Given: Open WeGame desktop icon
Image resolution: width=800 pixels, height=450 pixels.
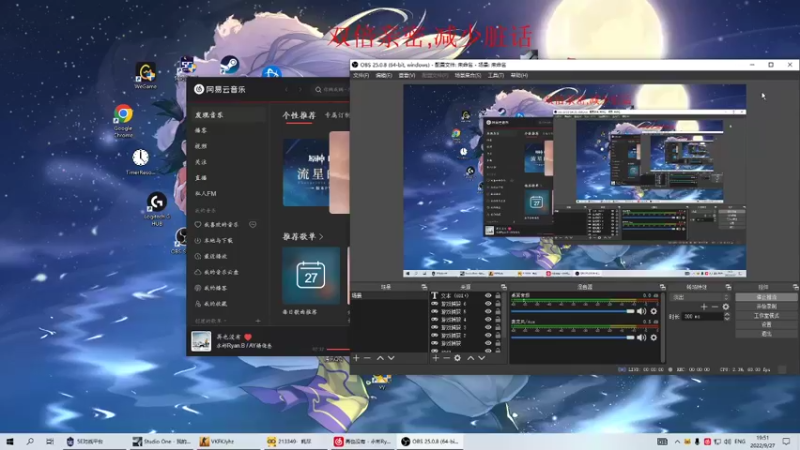Looking at the screenshot, I should tap(145, 76).
